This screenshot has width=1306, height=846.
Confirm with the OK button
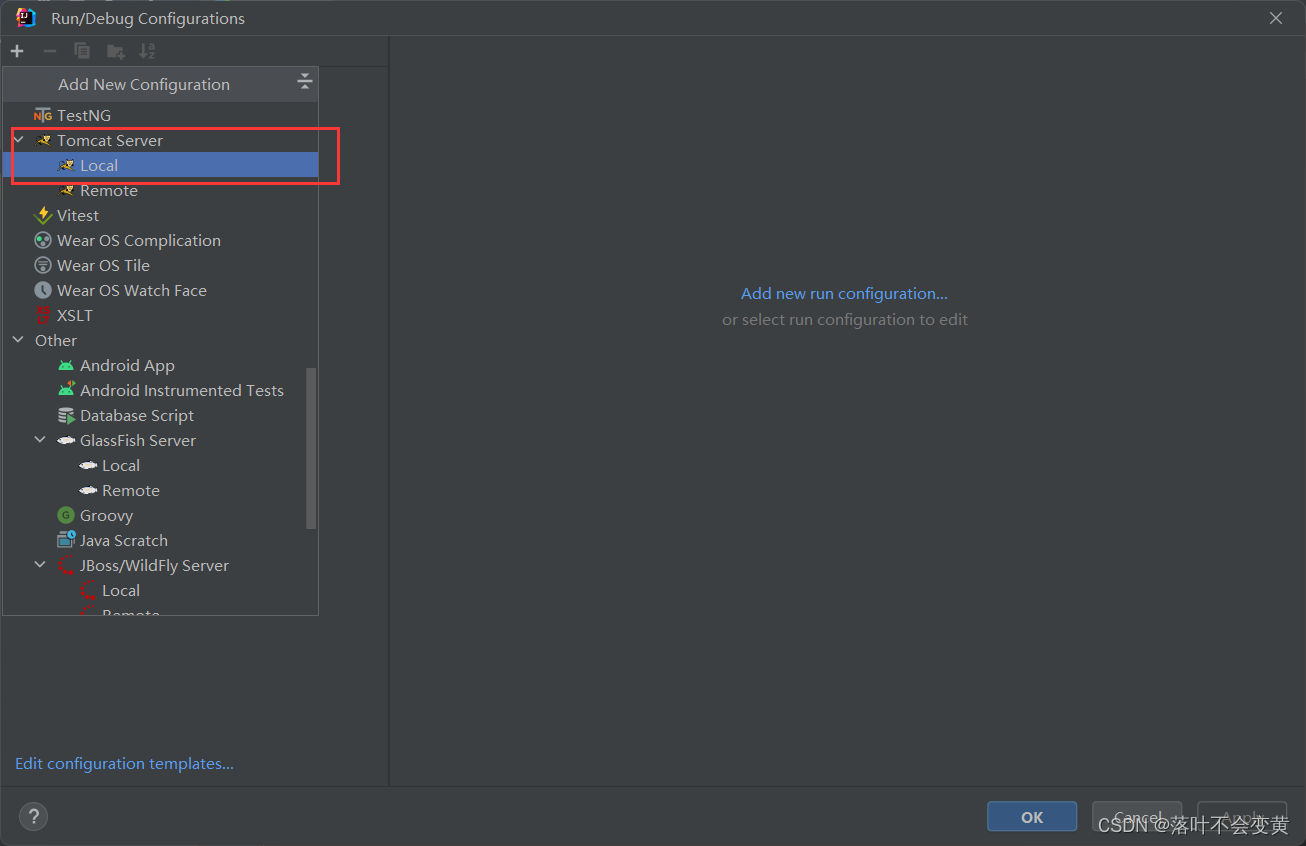1032,817
